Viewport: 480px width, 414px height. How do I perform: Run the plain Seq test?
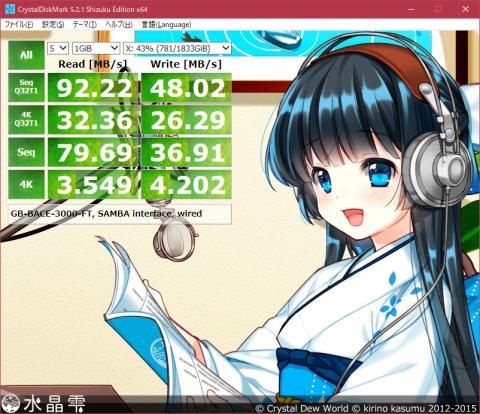pyautogui.click(x=26, y=152)
